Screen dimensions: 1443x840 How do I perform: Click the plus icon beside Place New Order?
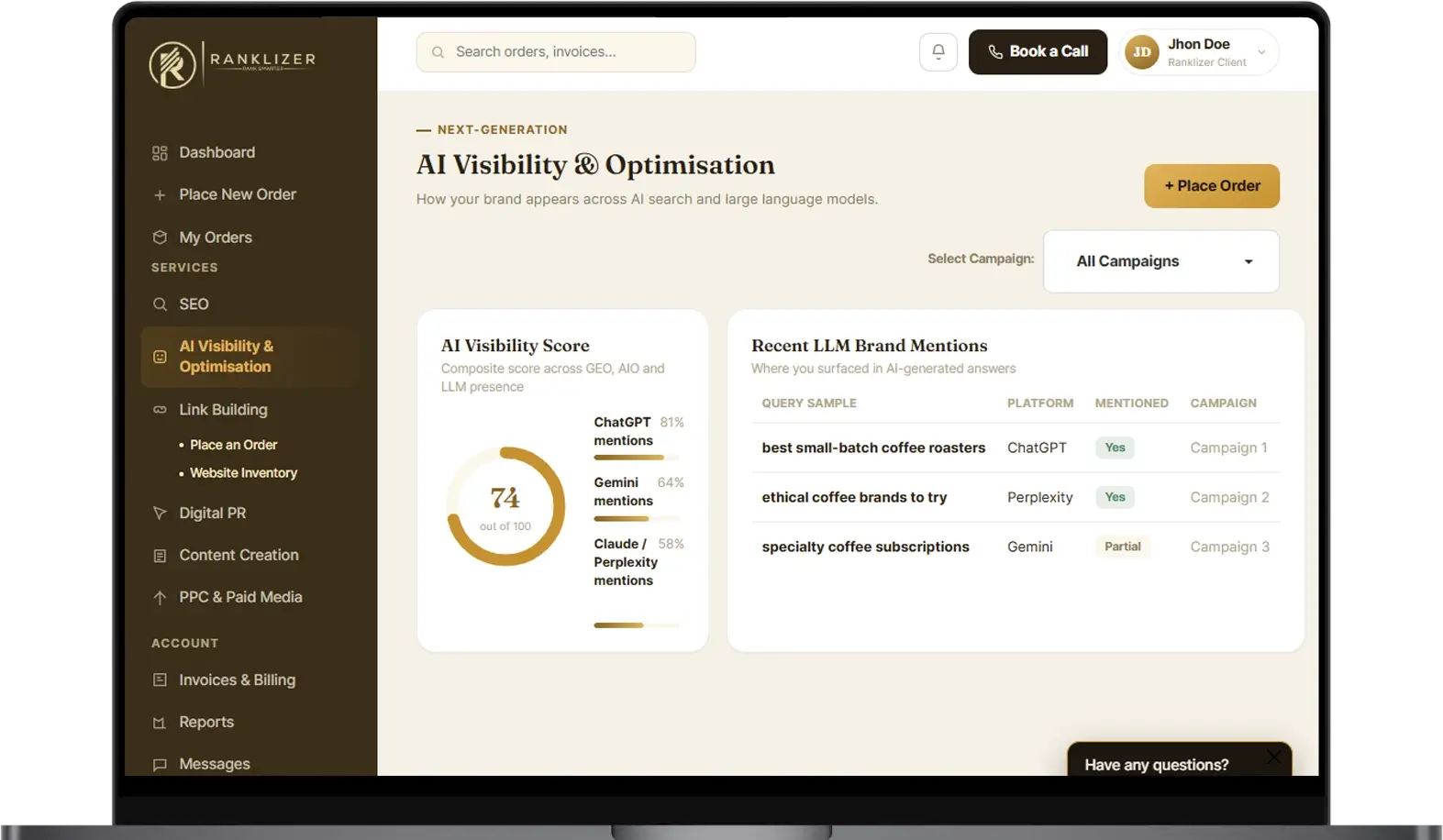160,195
